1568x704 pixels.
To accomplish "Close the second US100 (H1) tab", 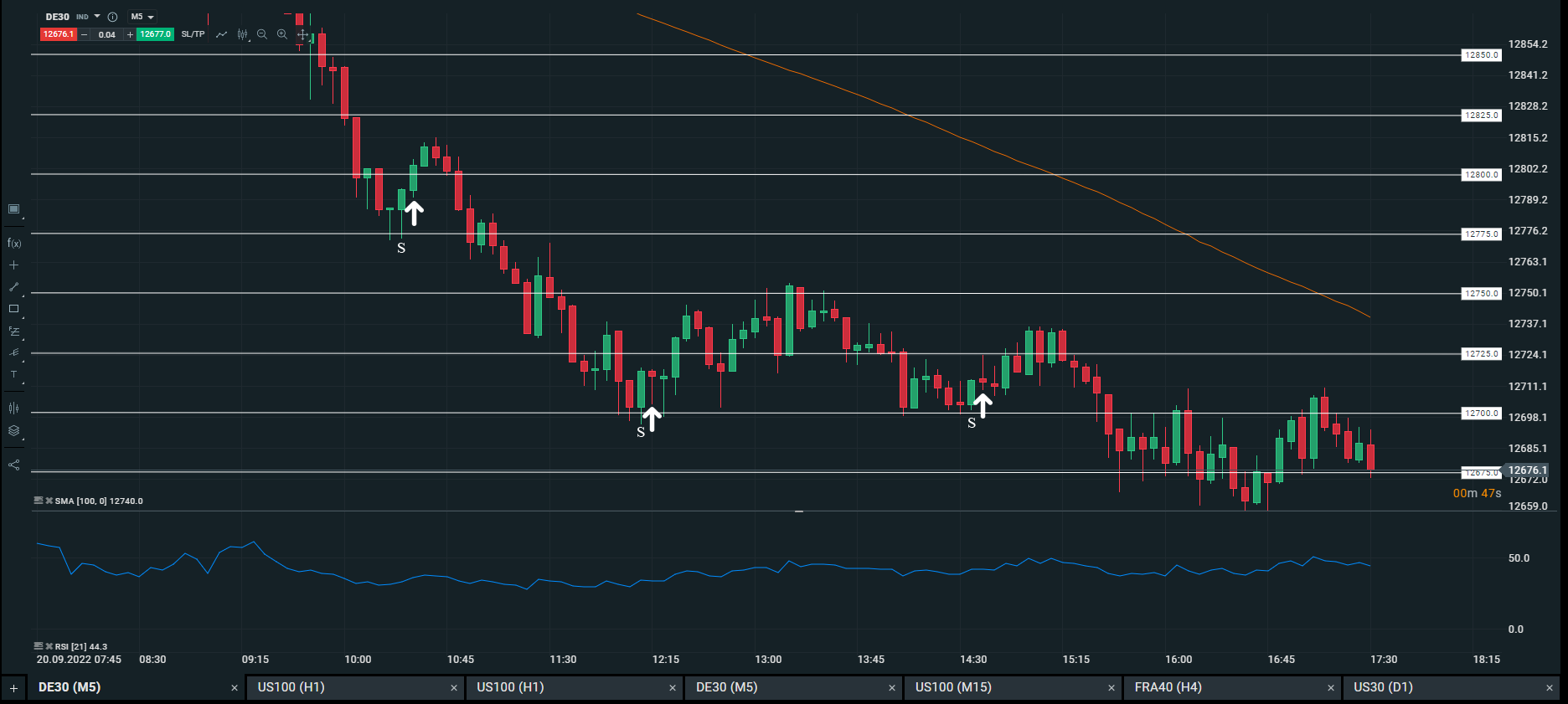I will (673, 688).
